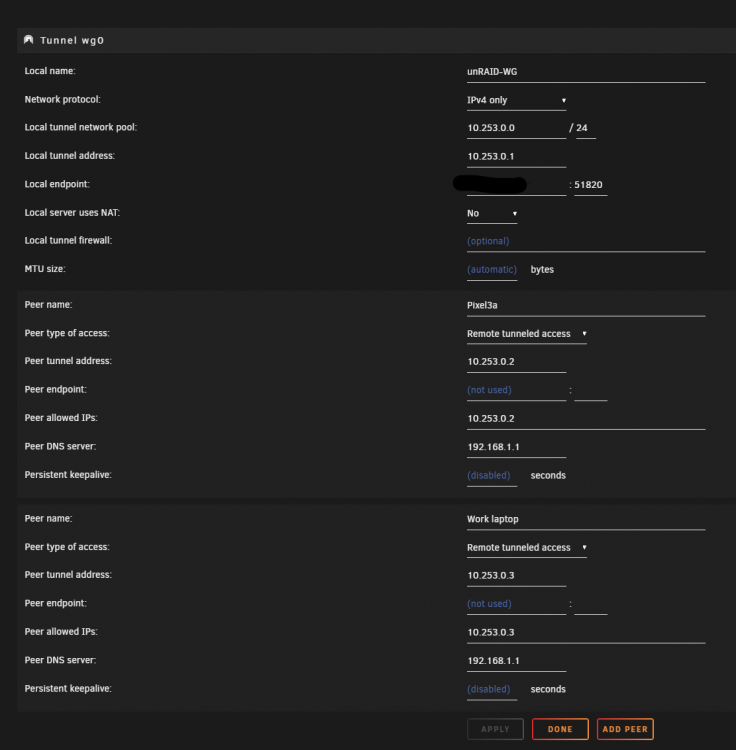This screenshot has width=736, height=750.
Task: Click Work laptop peer endpoint not used field
Action: click(x=516, y=604)
